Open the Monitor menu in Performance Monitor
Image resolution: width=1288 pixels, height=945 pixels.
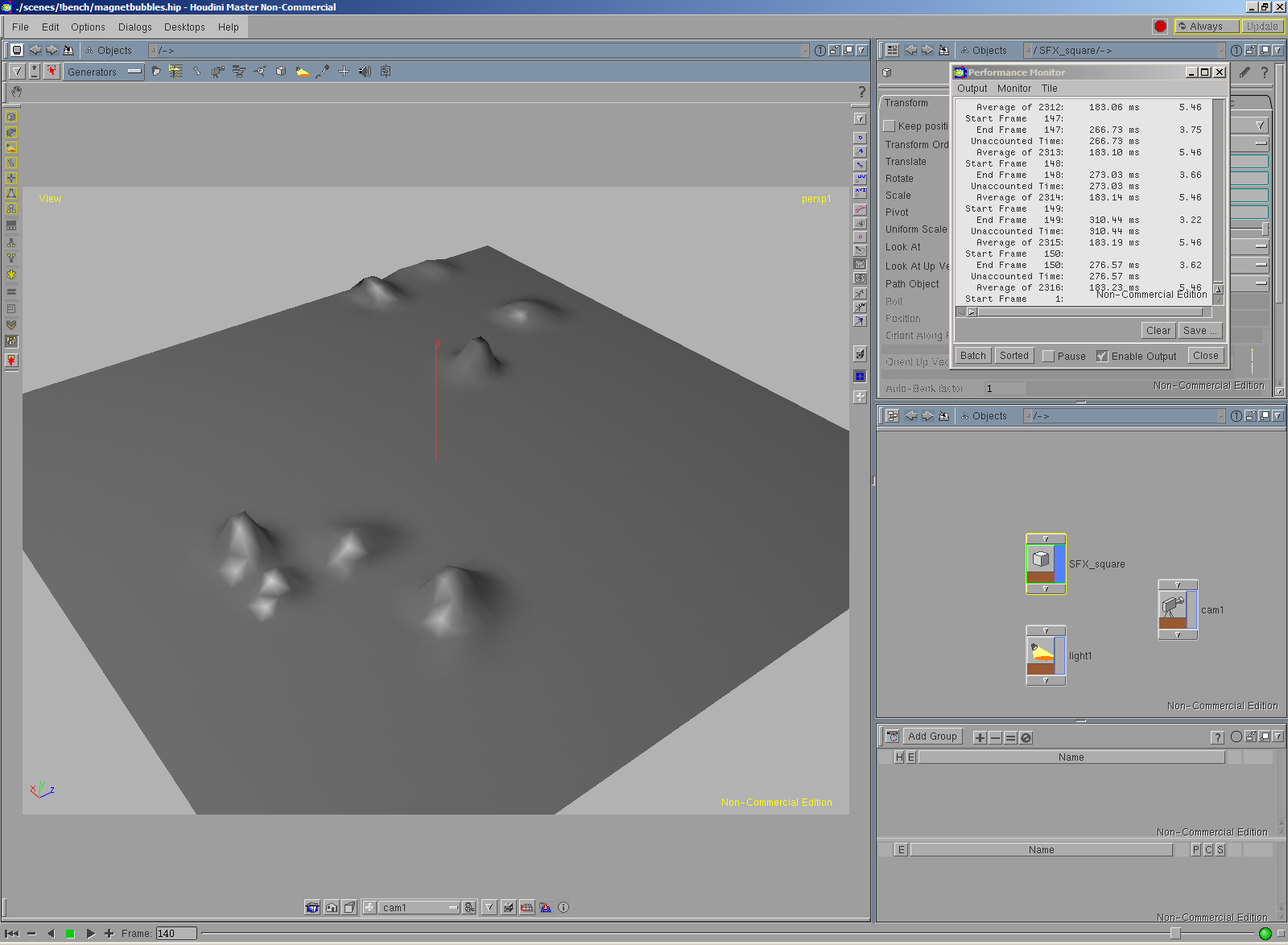click(x=1013, y=89)
